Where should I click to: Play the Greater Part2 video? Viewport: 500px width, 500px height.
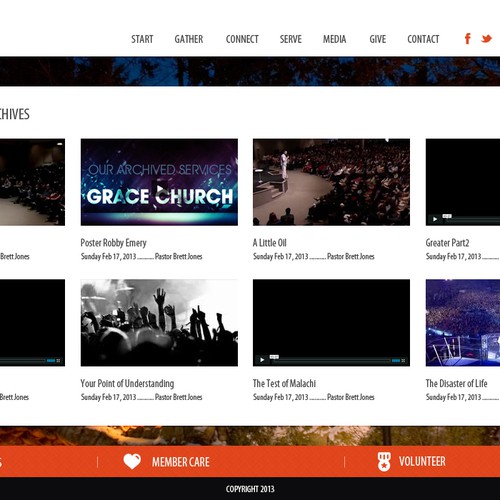pyautogui.click(x=435, y=219)
